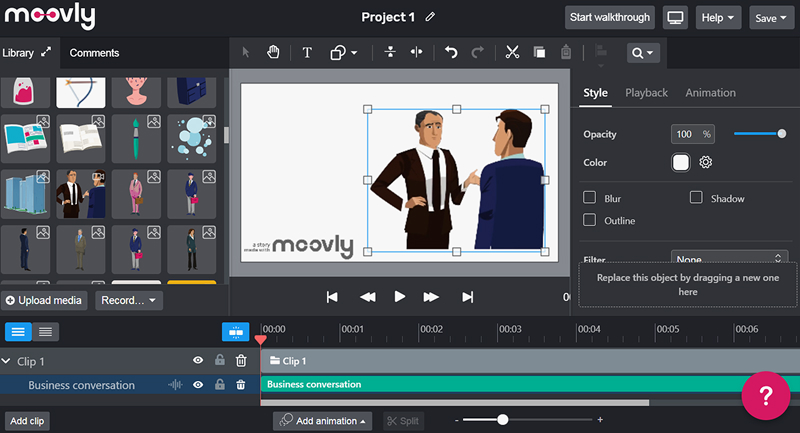The width and height of the screenshot is (800, 433).
Task: Select the hand pan tool
Action: click(x=273, y=52)
